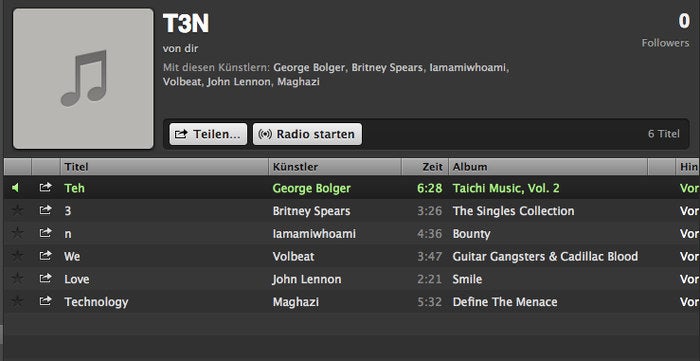The height and width of the screenshot is (361, 700).
Task: Open album Guitar Gangsters & Cadillac Blood
Action: (x=545, y=257)
